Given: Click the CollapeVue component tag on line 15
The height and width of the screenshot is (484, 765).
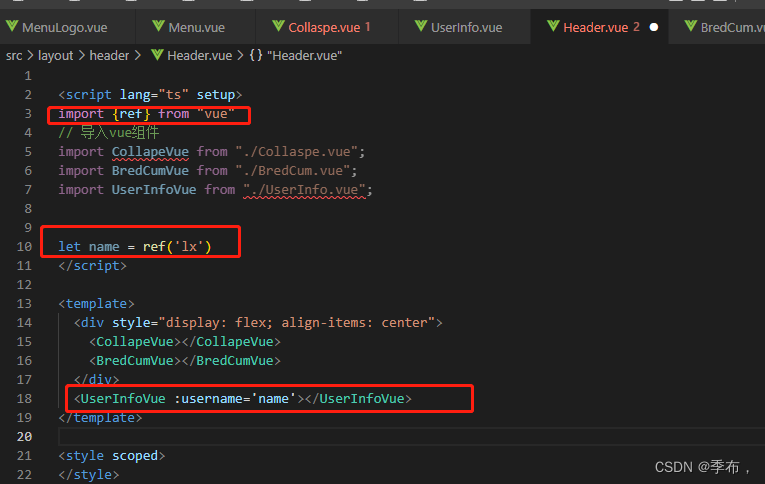Looking at the screenshot, I should (x=185, y=342).
